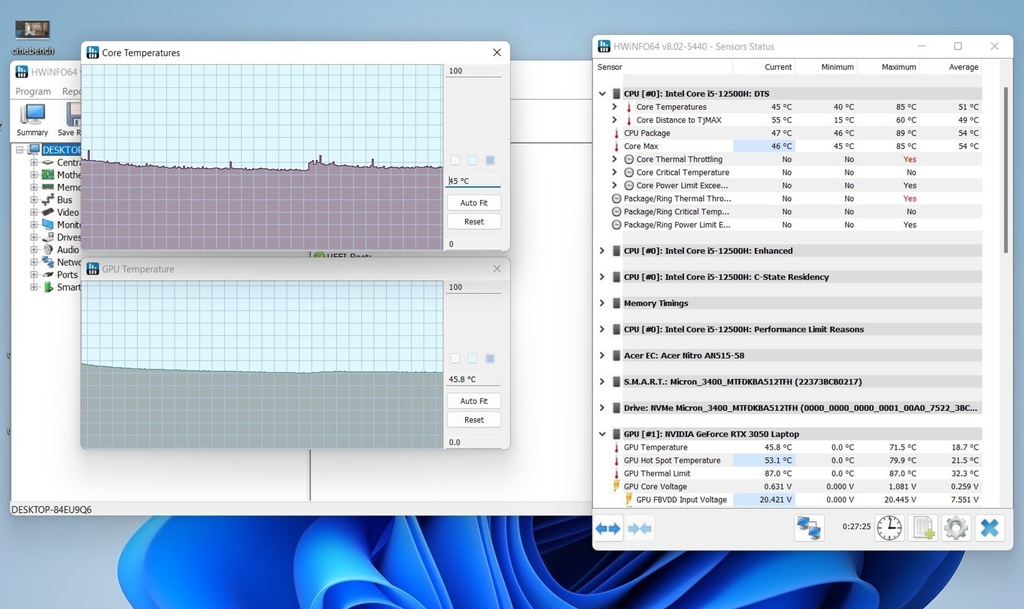Viewport: 1024px width, 609px height.
Task: Open the cinebench desktop shortcut
Action: point(32,36)
